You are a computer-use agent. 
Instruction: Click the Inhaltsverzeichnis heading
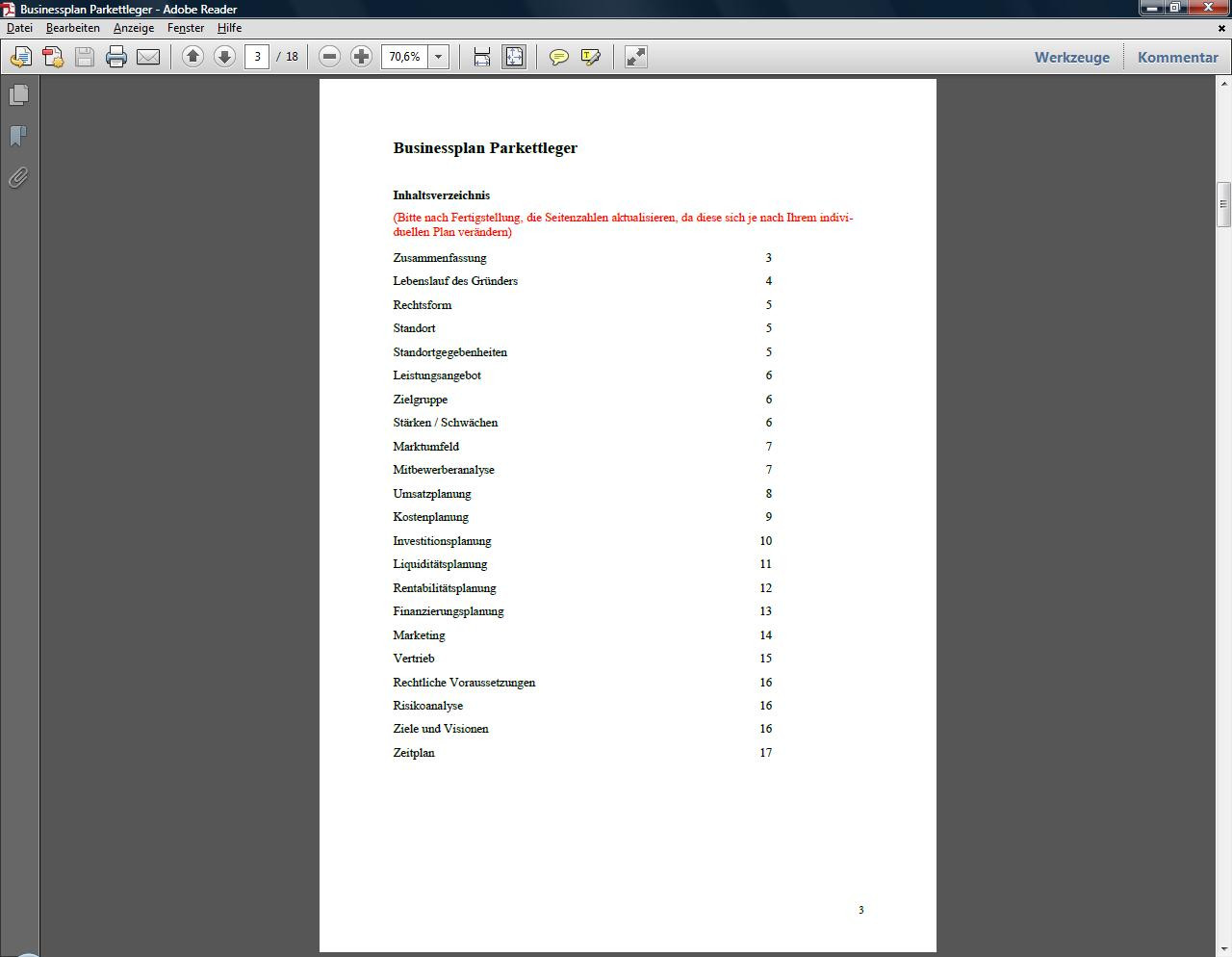tap(442, 195)
